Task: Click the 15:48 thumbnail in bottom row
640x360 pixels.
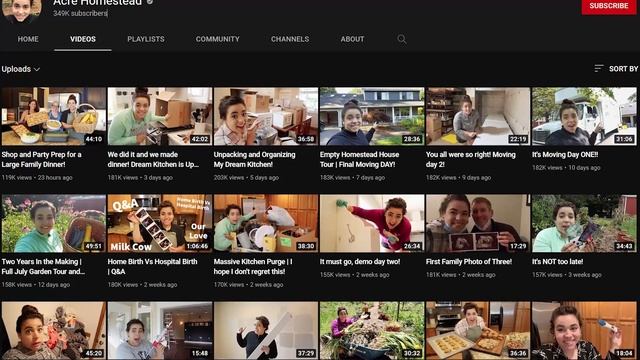Action: 160,331
